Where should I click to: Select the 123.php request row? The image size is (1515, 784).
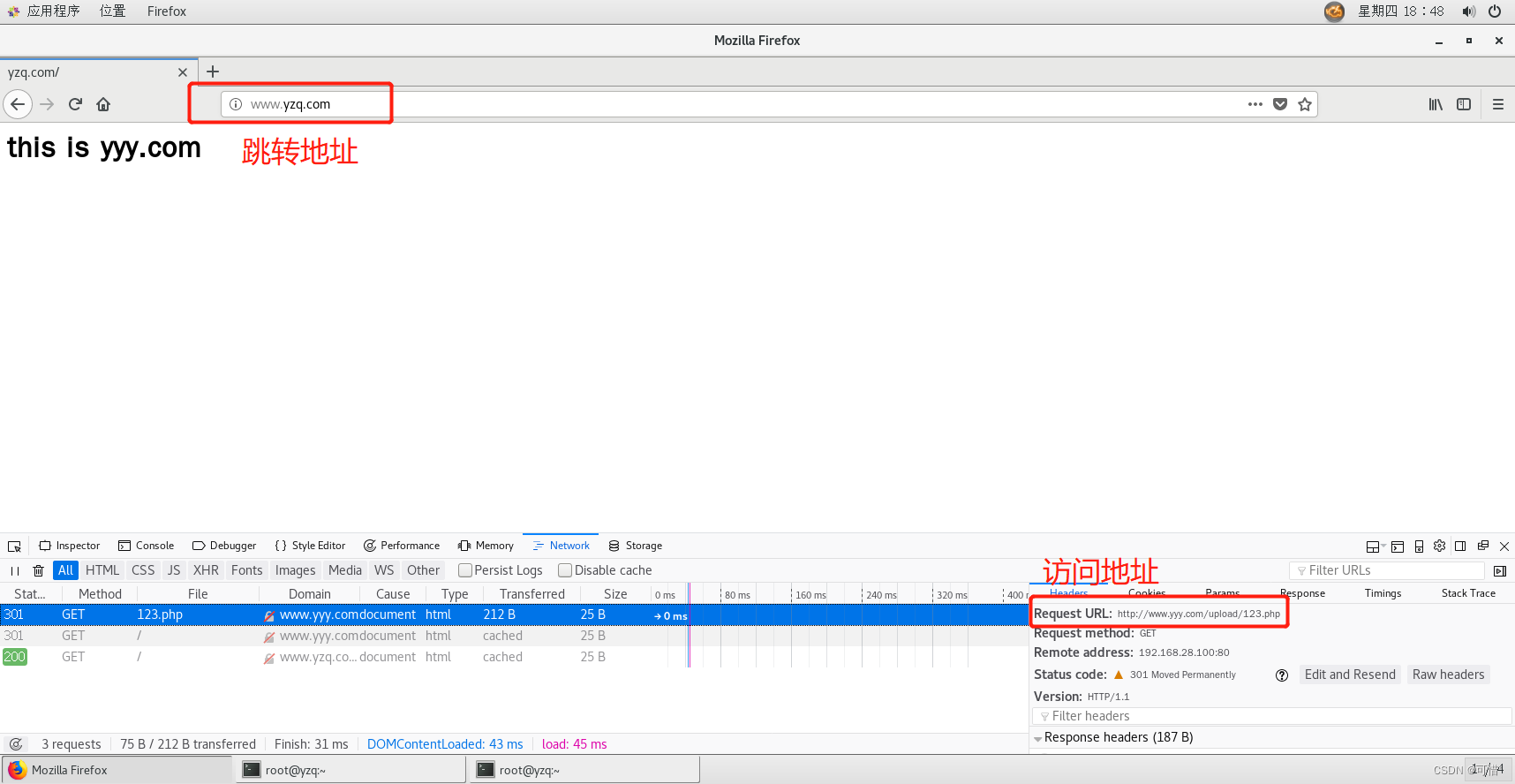(514, 614)
